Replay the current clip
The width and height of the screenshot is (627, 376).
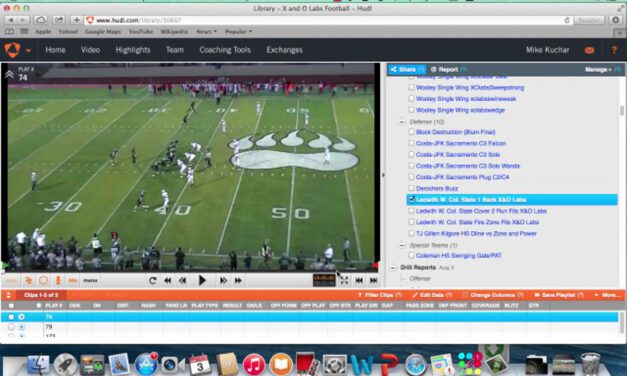[x=152, y=280]
